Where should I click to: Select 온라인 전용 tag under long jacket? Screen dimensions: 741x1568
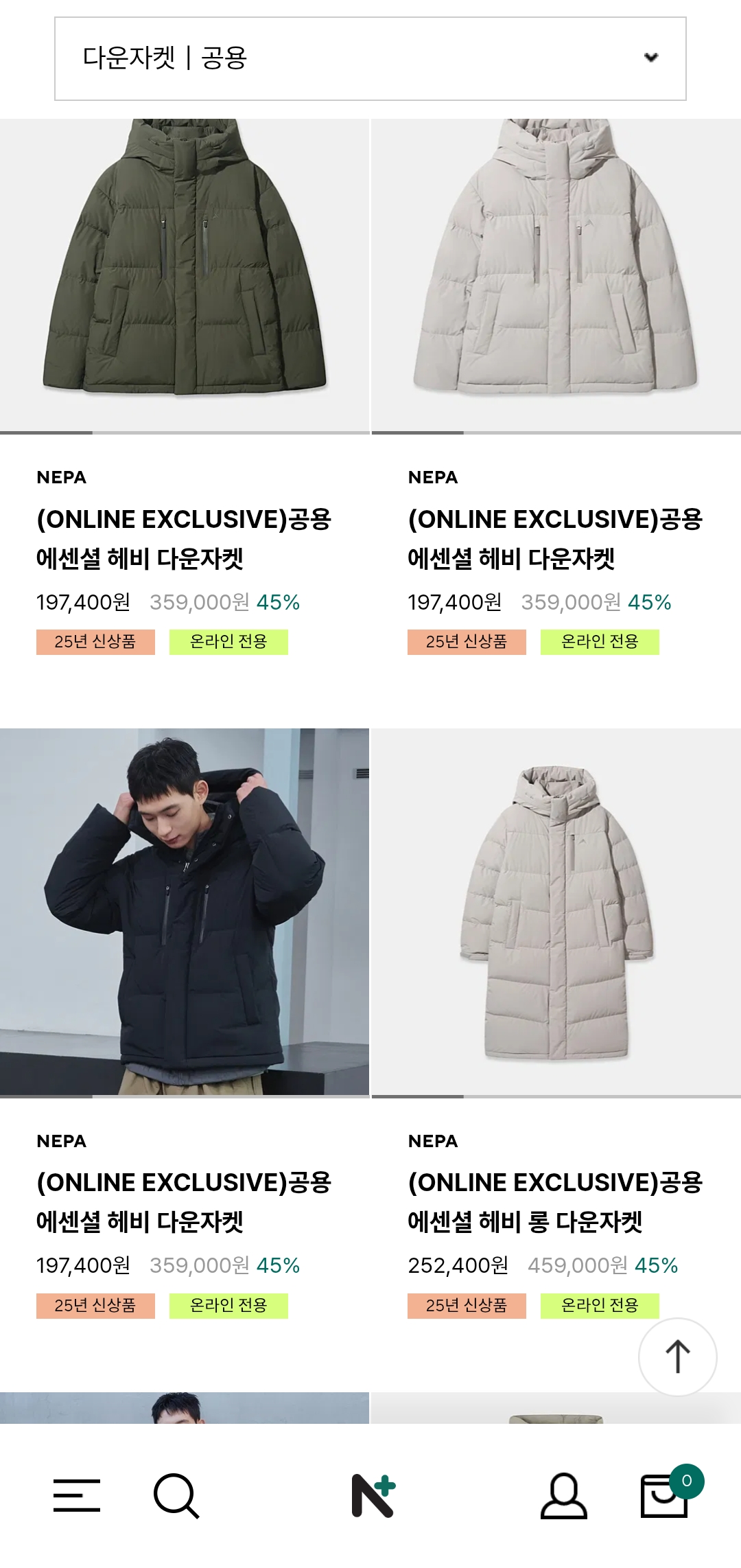[x=600, y=1305]
